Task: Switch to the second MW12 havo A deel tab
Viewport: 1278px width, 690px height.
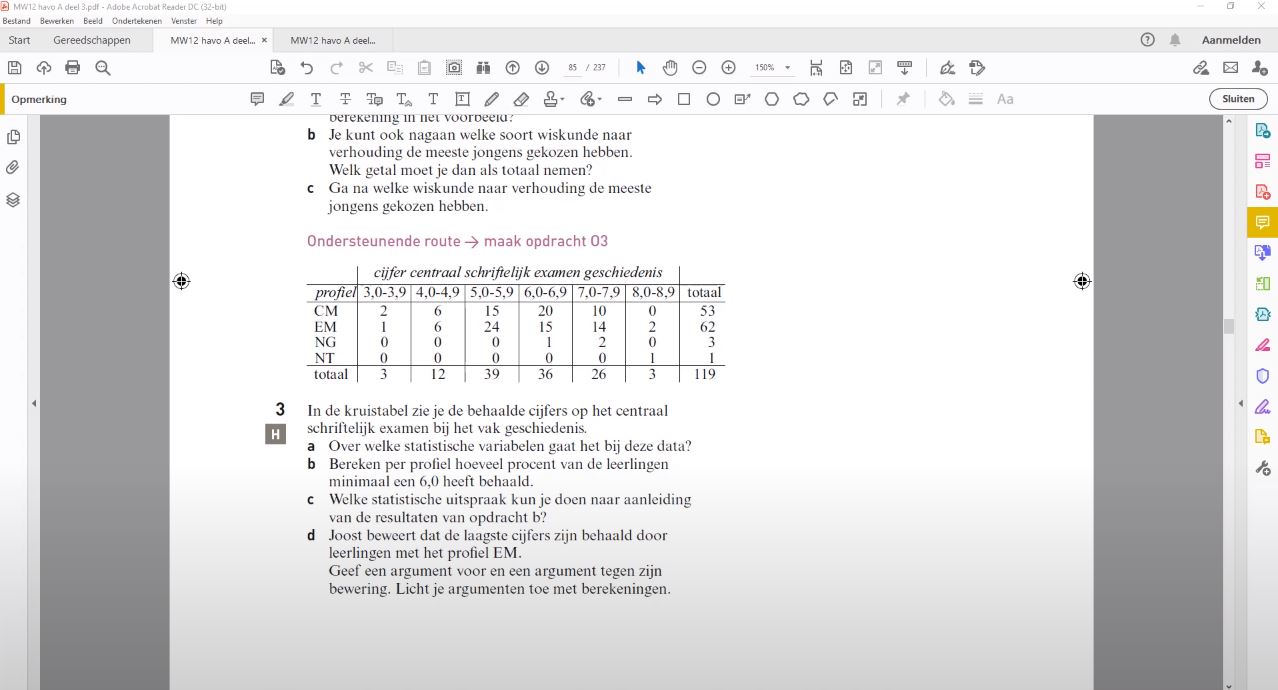Action: [333, 40]
